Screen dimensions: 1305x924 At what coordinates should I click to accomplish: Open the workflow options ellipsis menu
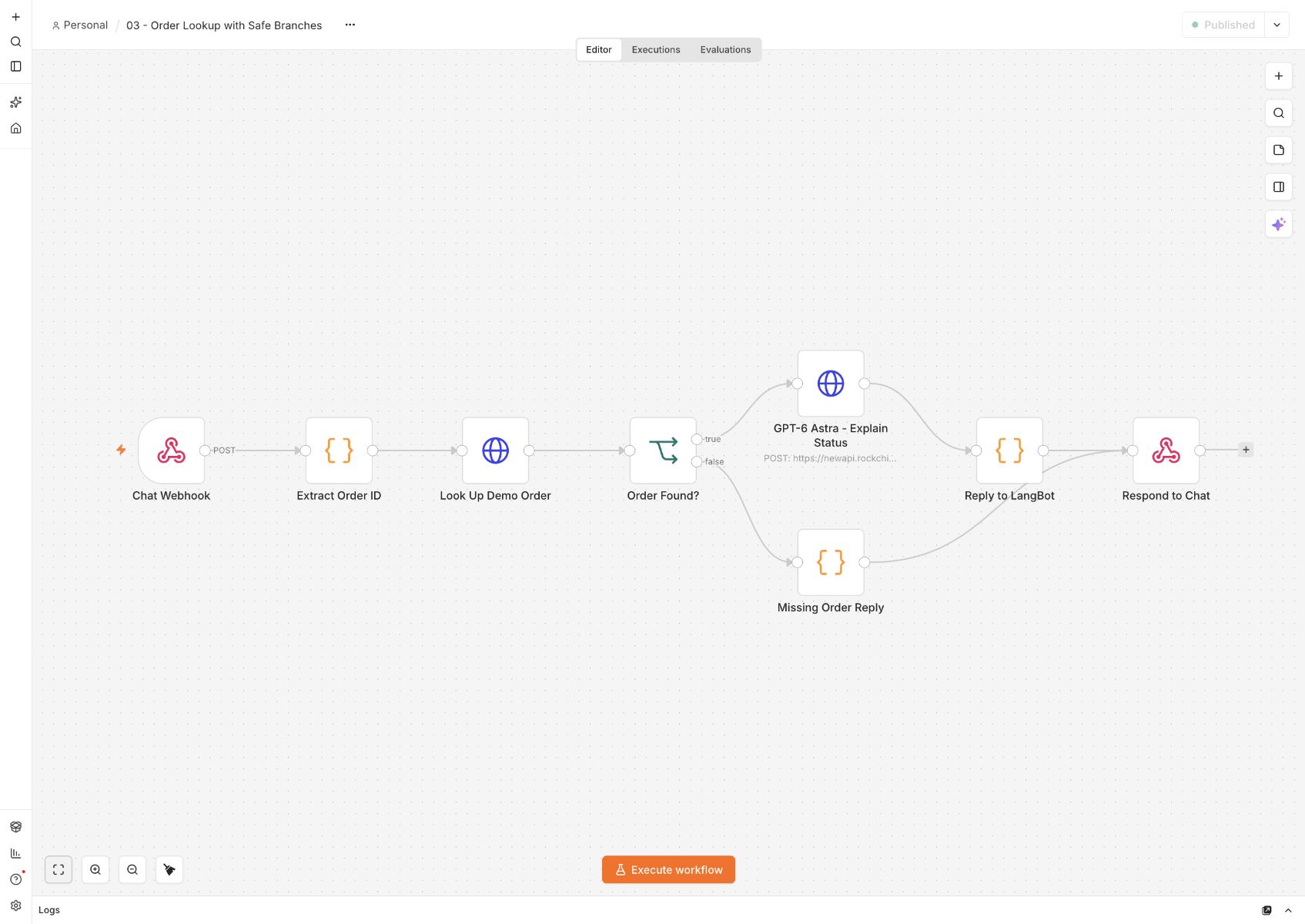(350, 25)
